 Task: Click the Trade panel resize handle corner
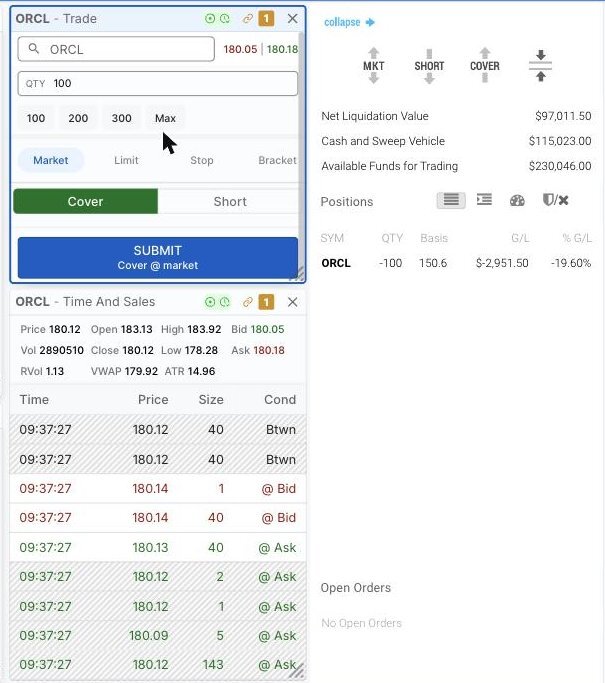tap(298, 274)
